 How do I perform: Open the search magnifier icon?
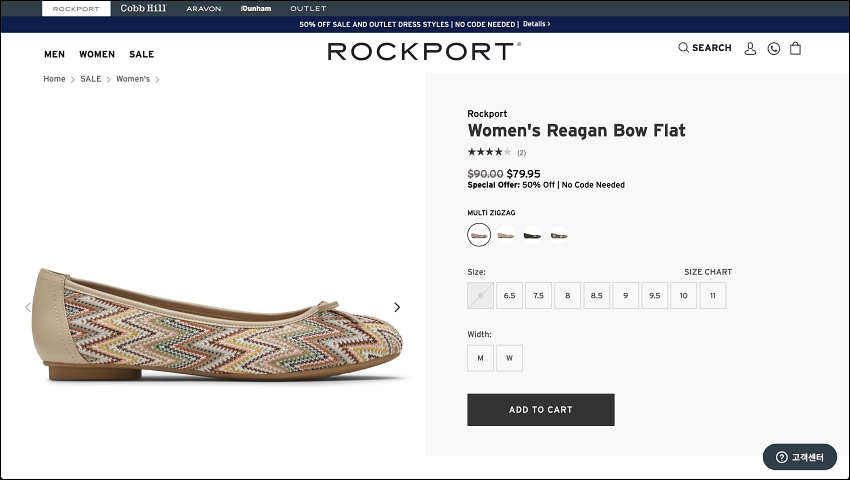(684, 48)
